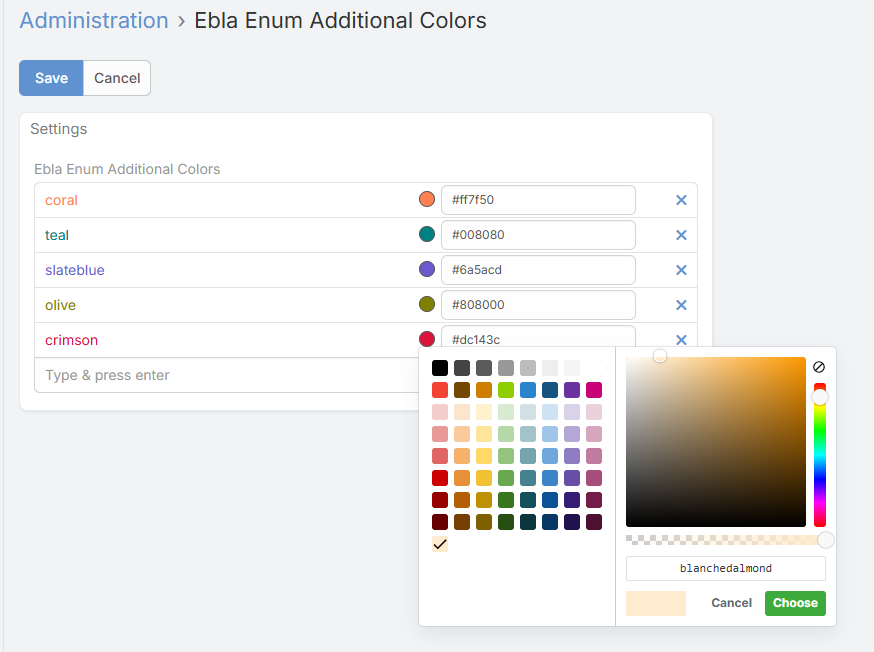Remove the slateblue entry

pyautogui.click(x=681, y=270)
